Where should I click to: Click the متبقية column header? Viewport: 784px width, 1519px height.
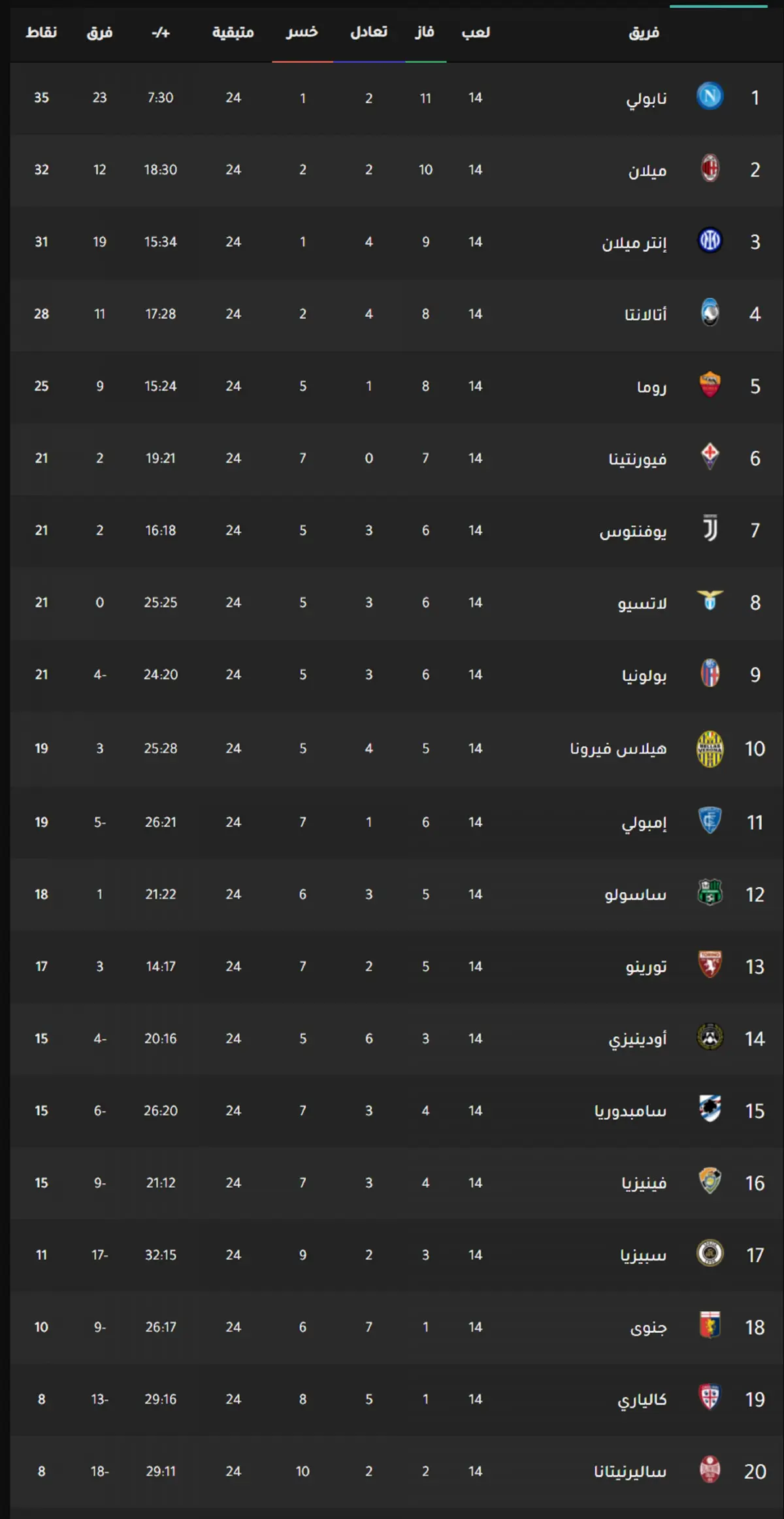[233, 32]
